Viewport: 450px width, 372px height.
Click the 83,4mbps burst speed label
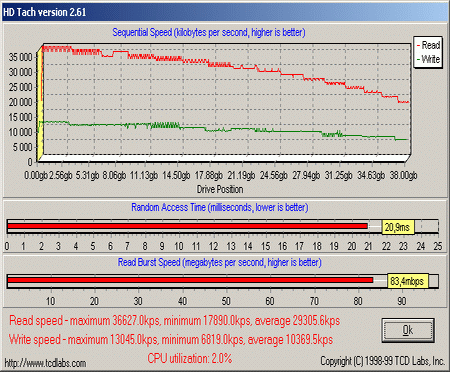(407, 281)
